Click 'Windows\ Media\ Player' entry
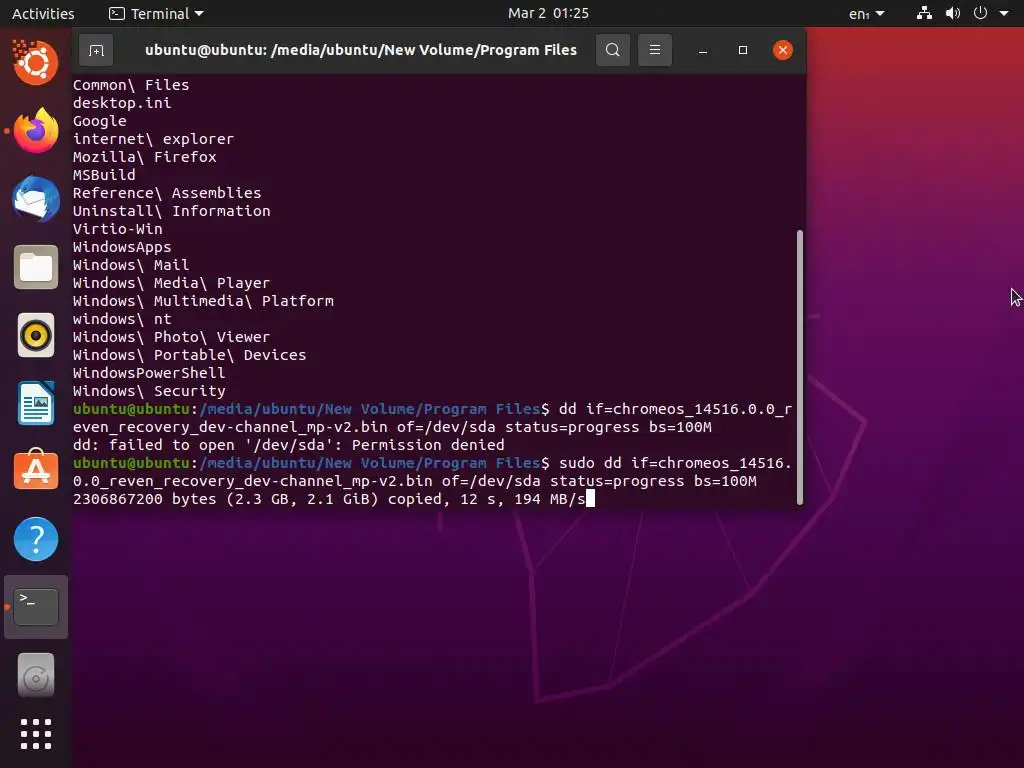 (171, 283)
